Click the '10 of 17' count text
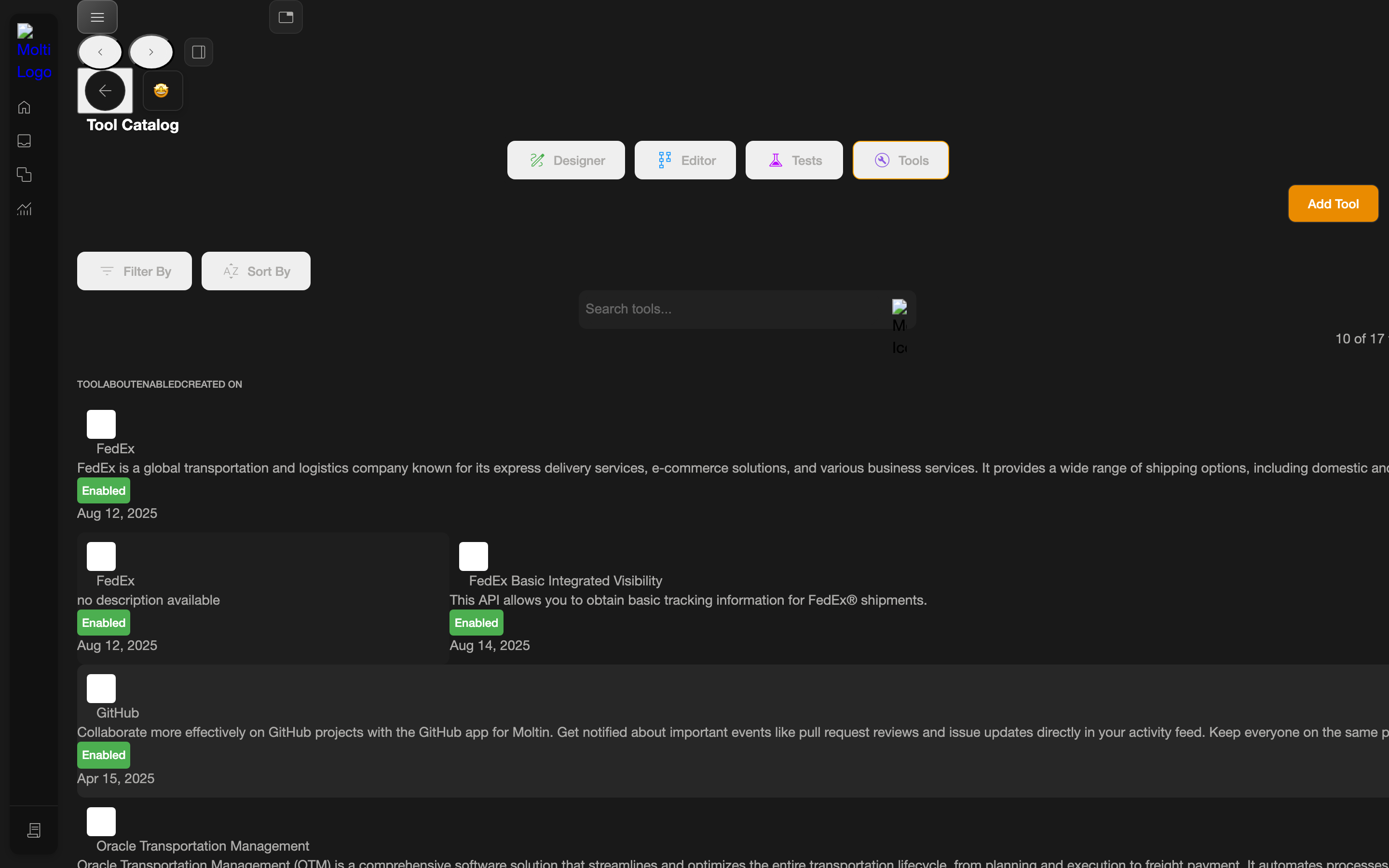This screenshot has width=1389, height=868. coord(1360,339)
